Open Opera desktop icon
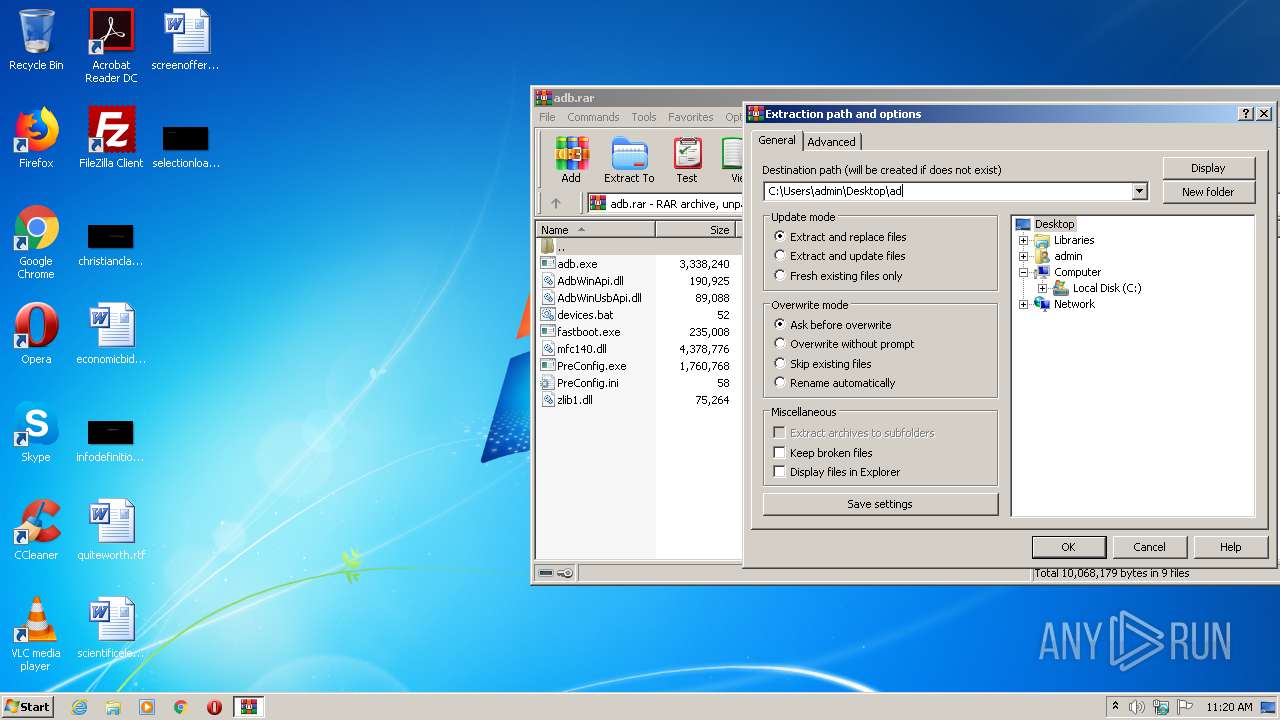The width and height of the screenshot is (1280, 720). tap(36, 334)
